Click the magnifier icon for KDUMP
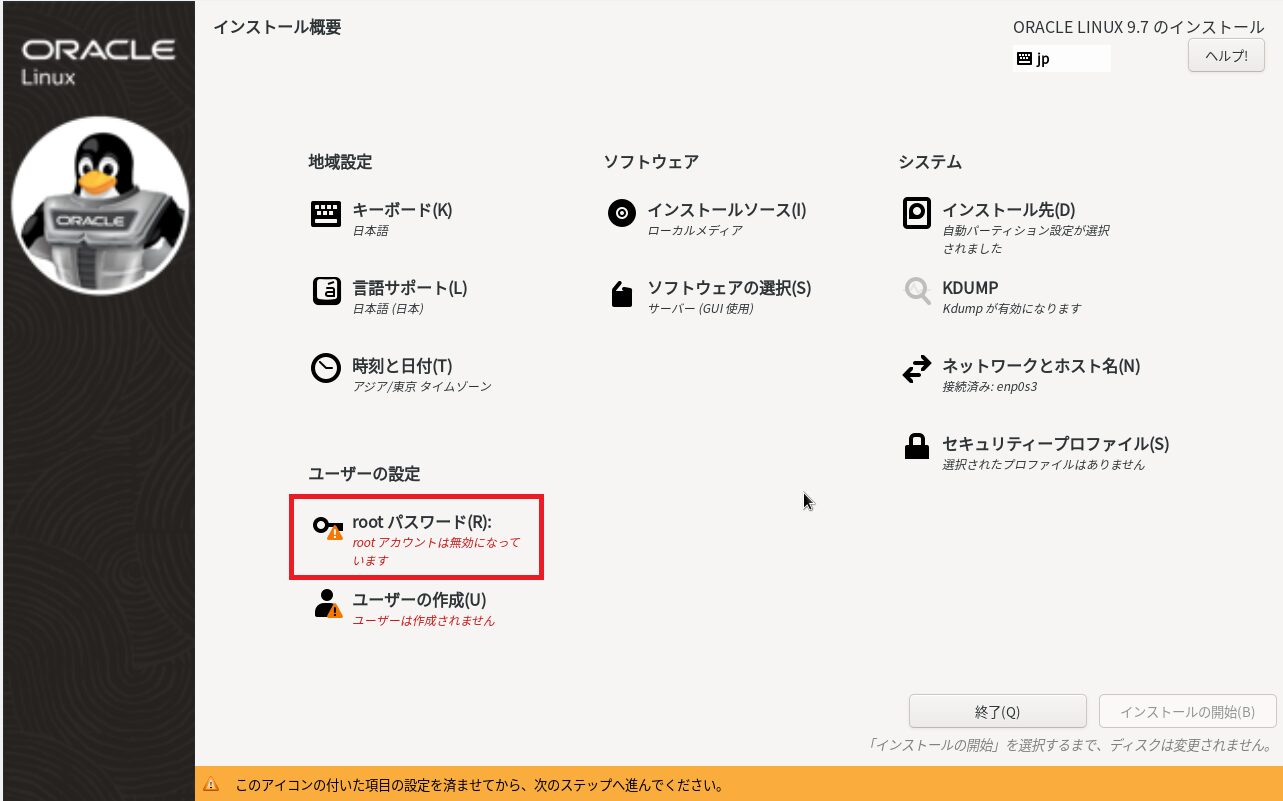This screenshot has width=1283, height=801. tap(917, 291)
